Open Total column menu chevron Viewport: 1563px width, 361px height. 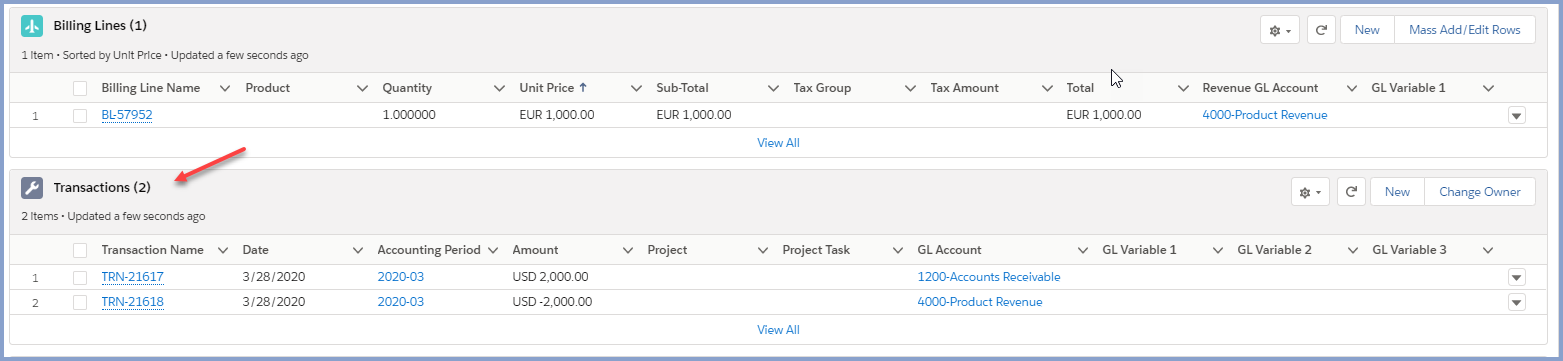tap(1184, 88)
